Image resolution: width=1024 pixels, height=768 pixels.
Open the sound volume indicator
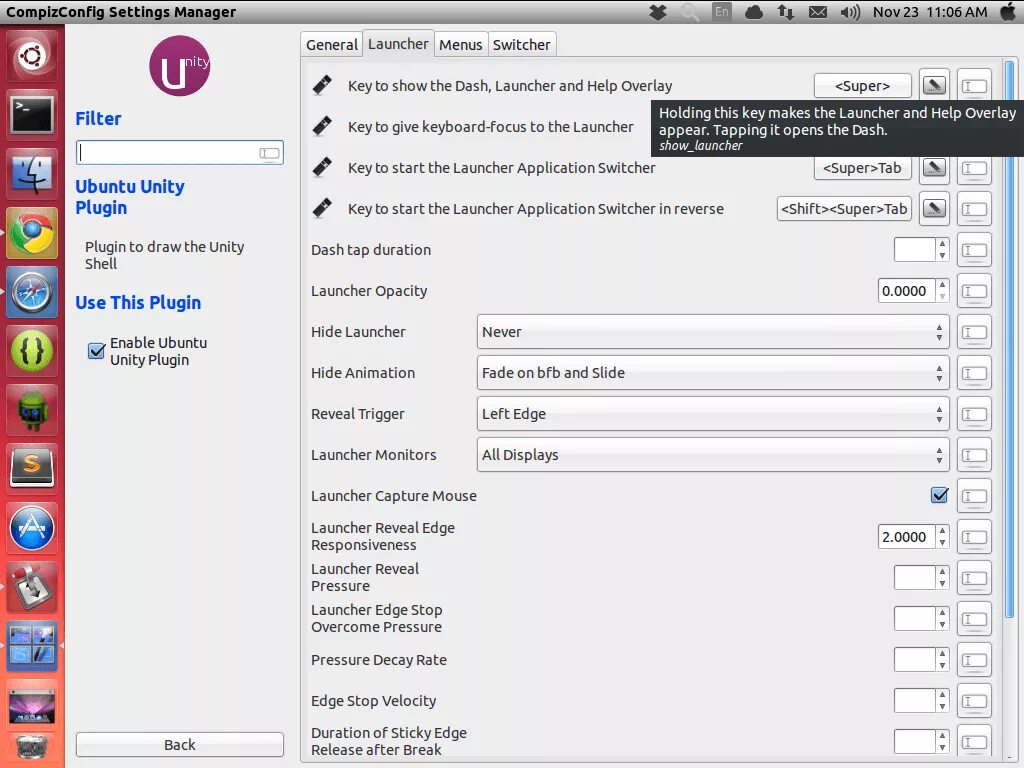(x=850, y=12)
